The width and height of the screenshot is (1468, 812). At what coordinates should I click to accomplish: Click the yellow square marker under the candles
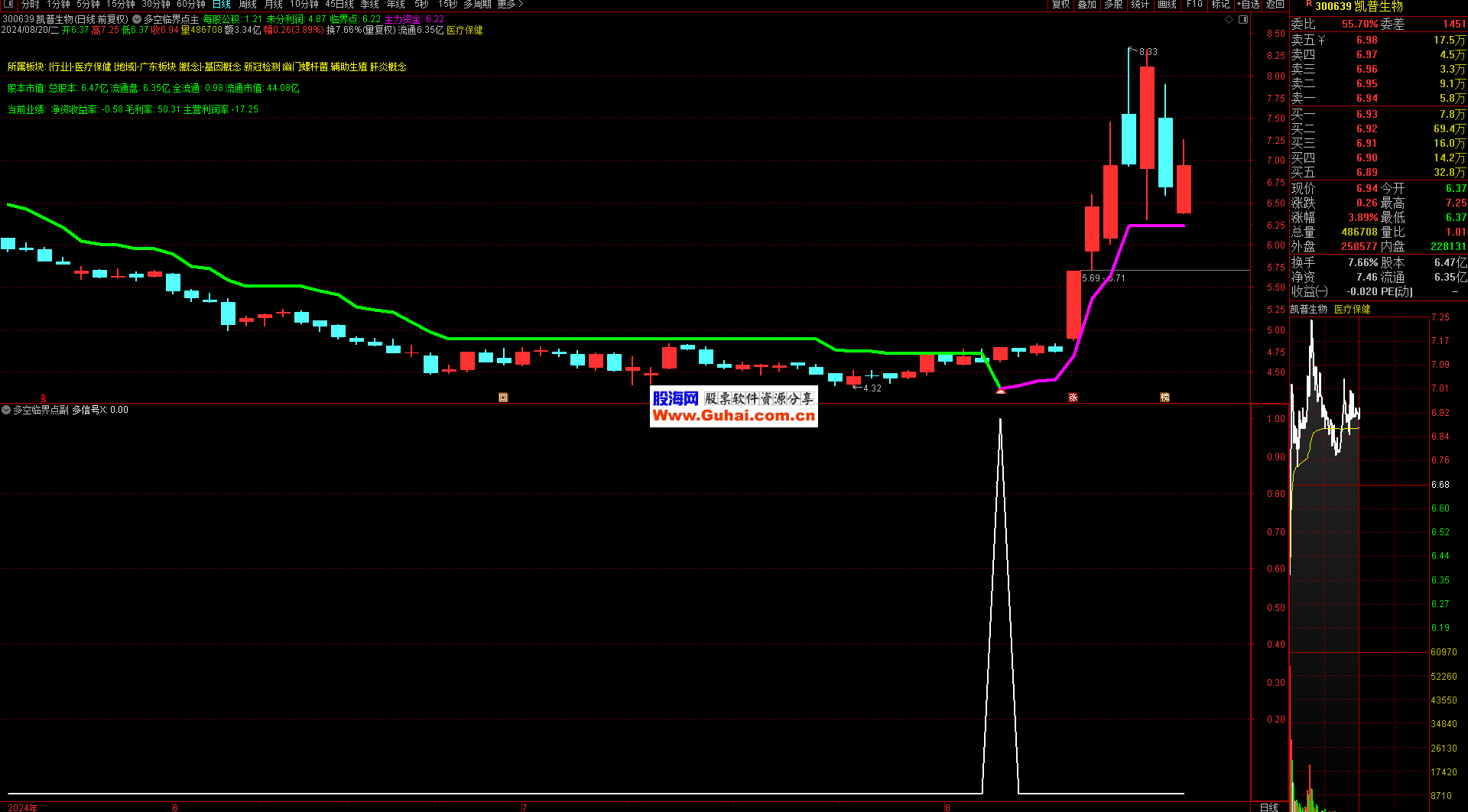[503, 398]
